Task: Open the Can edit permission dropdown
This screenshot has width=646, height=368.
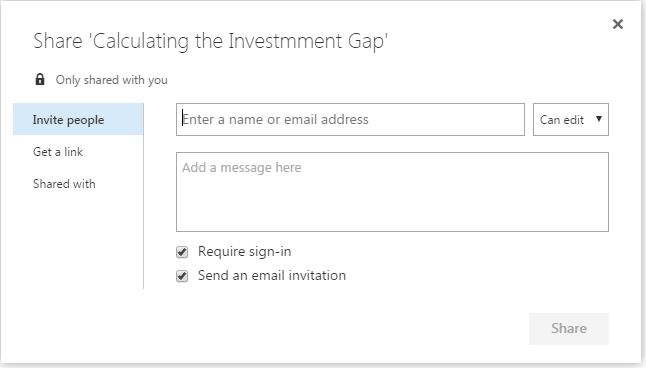Action: point(571,120)
